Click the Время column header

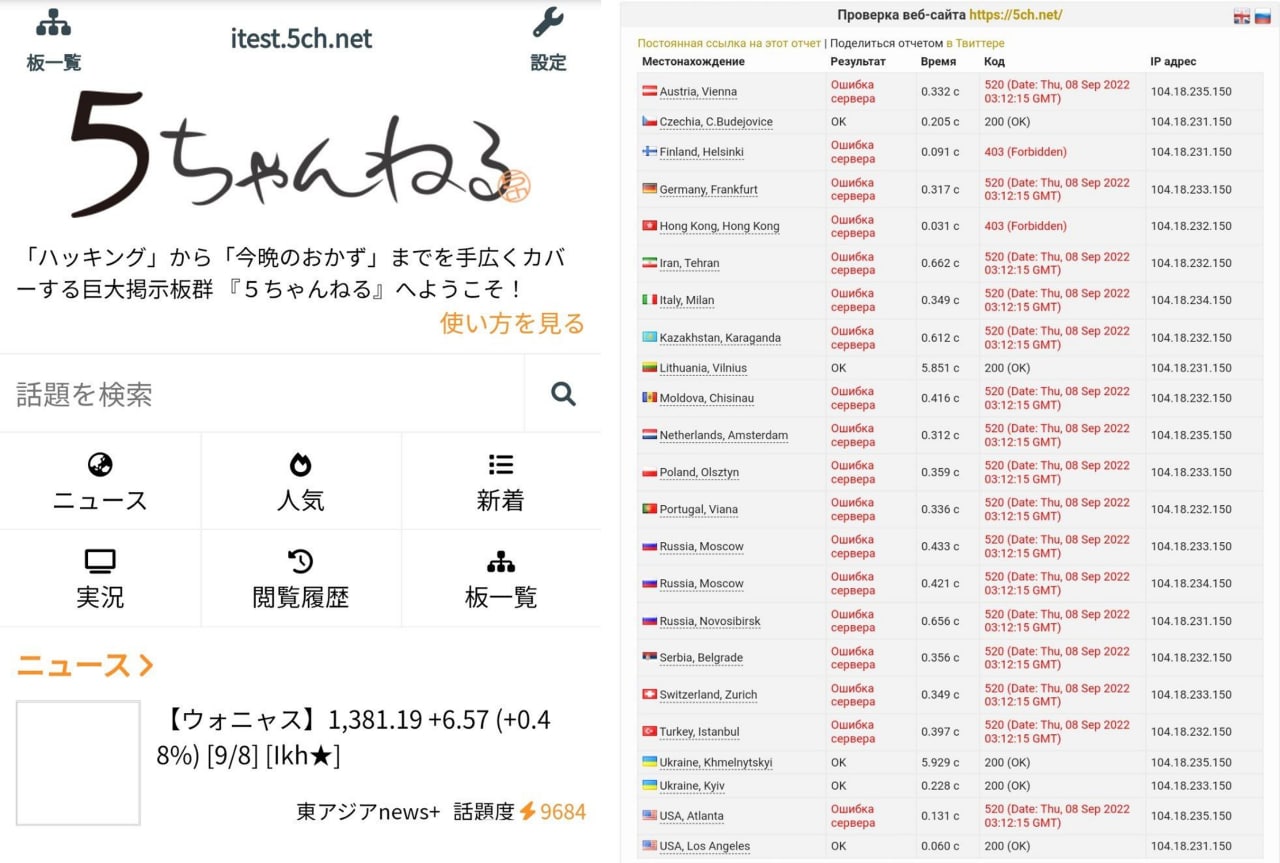point(938,62)
